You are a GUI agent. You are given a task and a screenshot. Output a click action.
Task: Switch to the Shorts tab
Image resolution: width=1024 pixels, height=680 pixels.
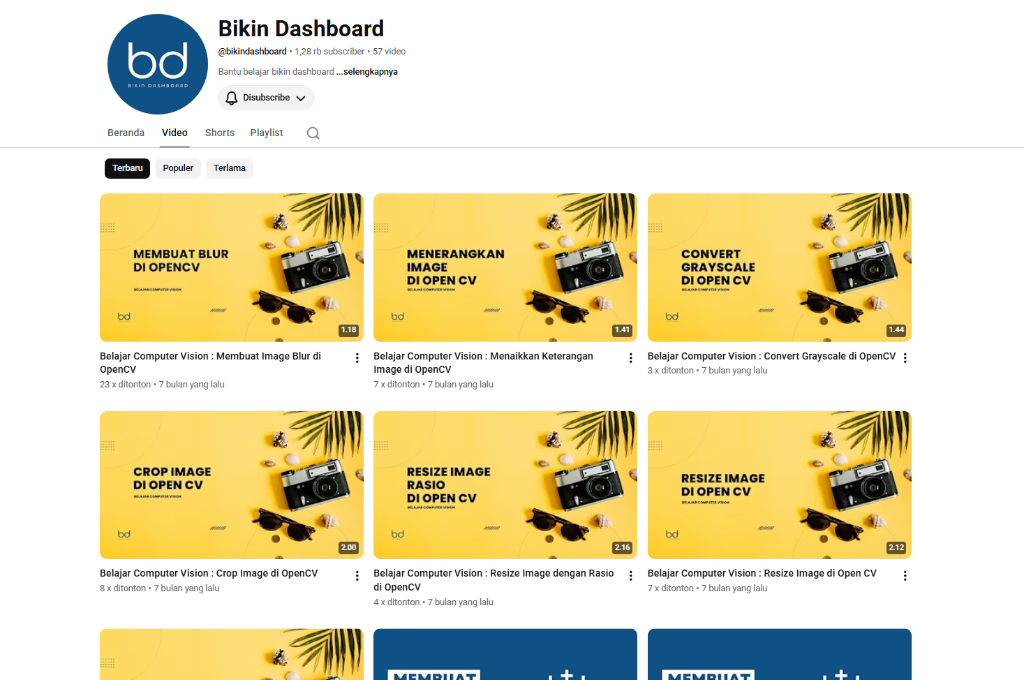pos(219,133)
